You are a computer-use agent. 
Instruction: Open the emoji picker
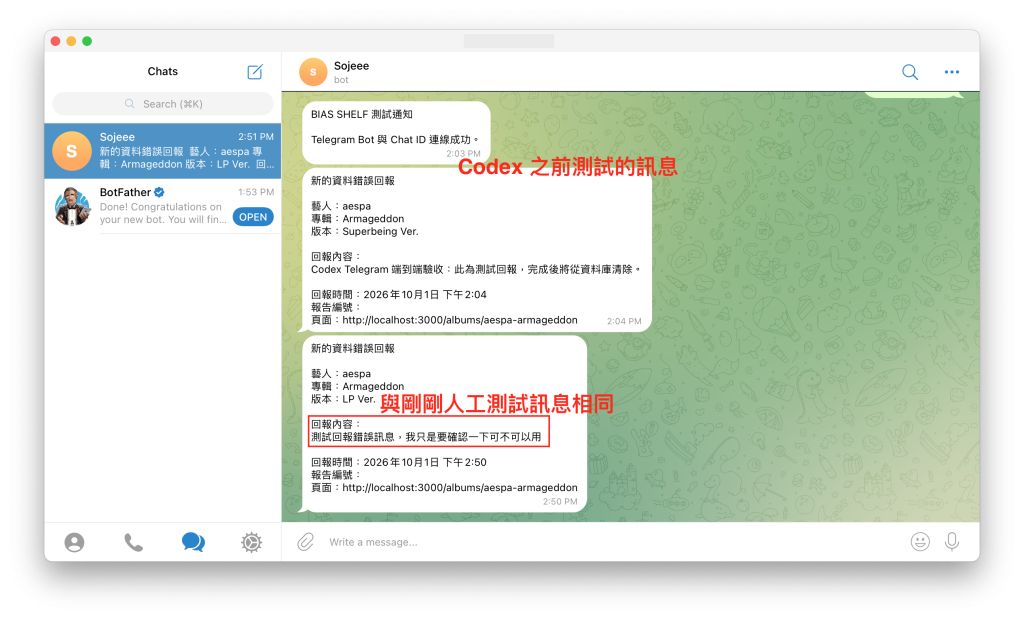point(920,542)
